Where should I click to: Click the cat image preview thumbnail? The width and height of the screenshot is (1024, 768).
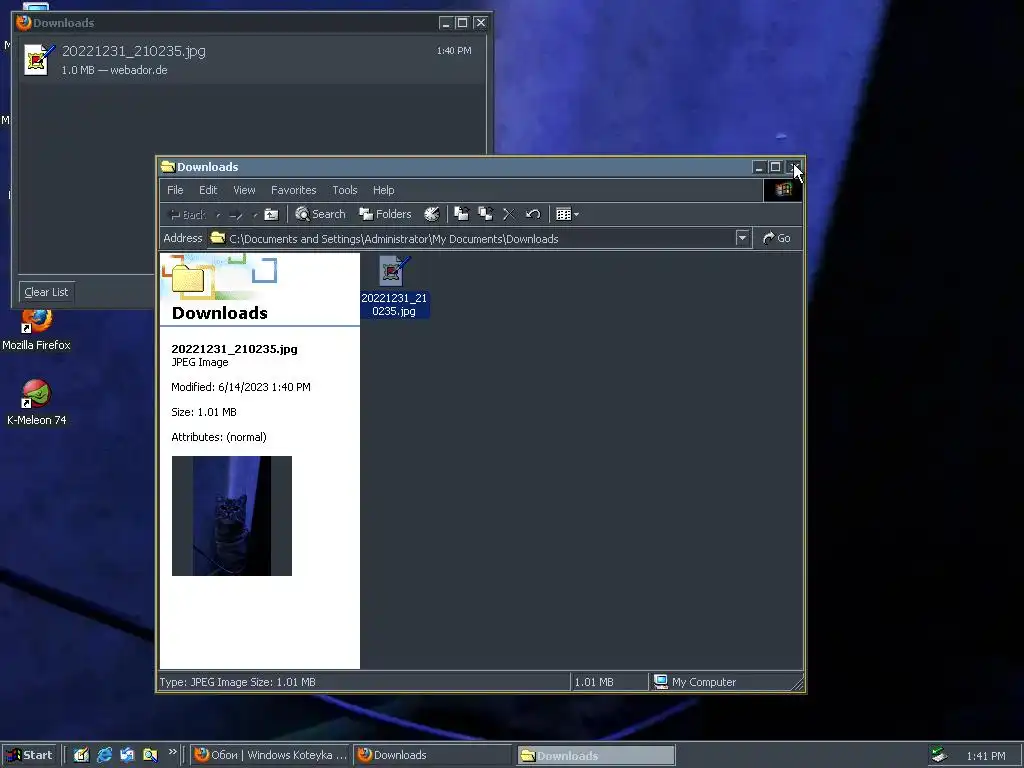pyautogui.click(x=232, y=516)
